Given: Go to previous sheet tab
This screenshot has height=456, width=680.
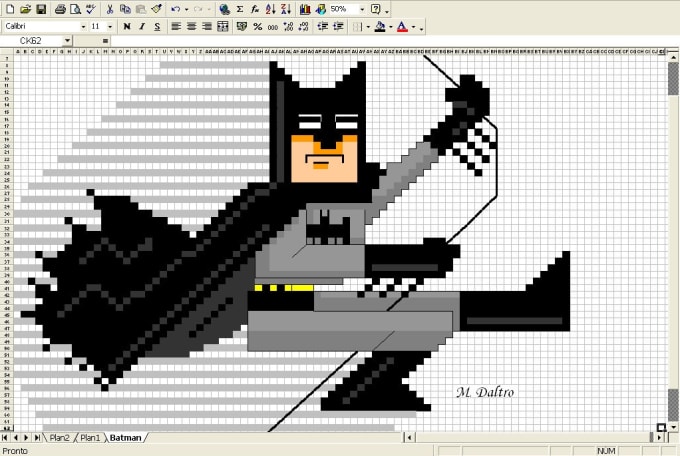Looking at the screenshot, I should [x=16, y=437].
